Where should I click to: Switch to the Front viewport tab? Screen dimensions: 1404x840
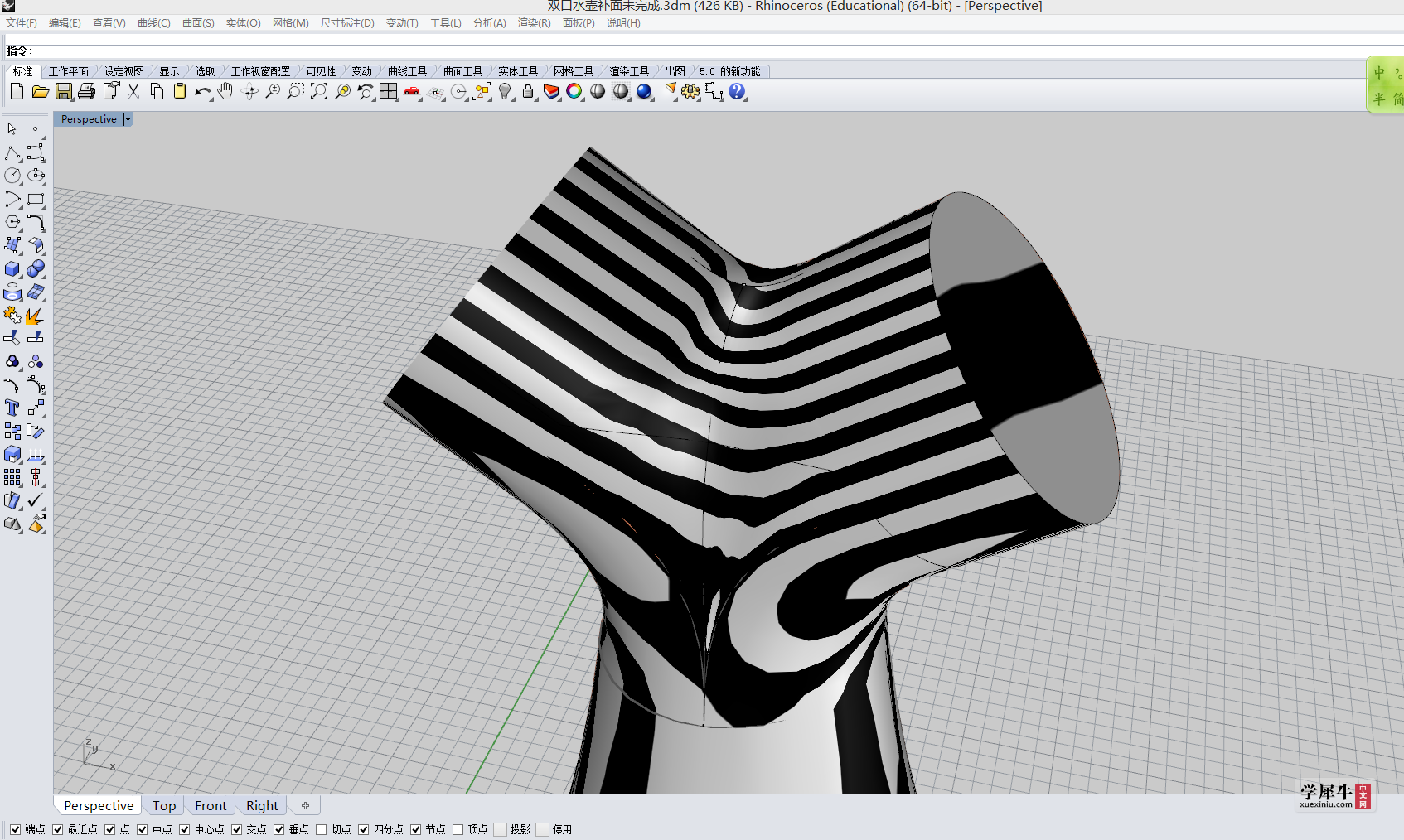tap(211, 805)
